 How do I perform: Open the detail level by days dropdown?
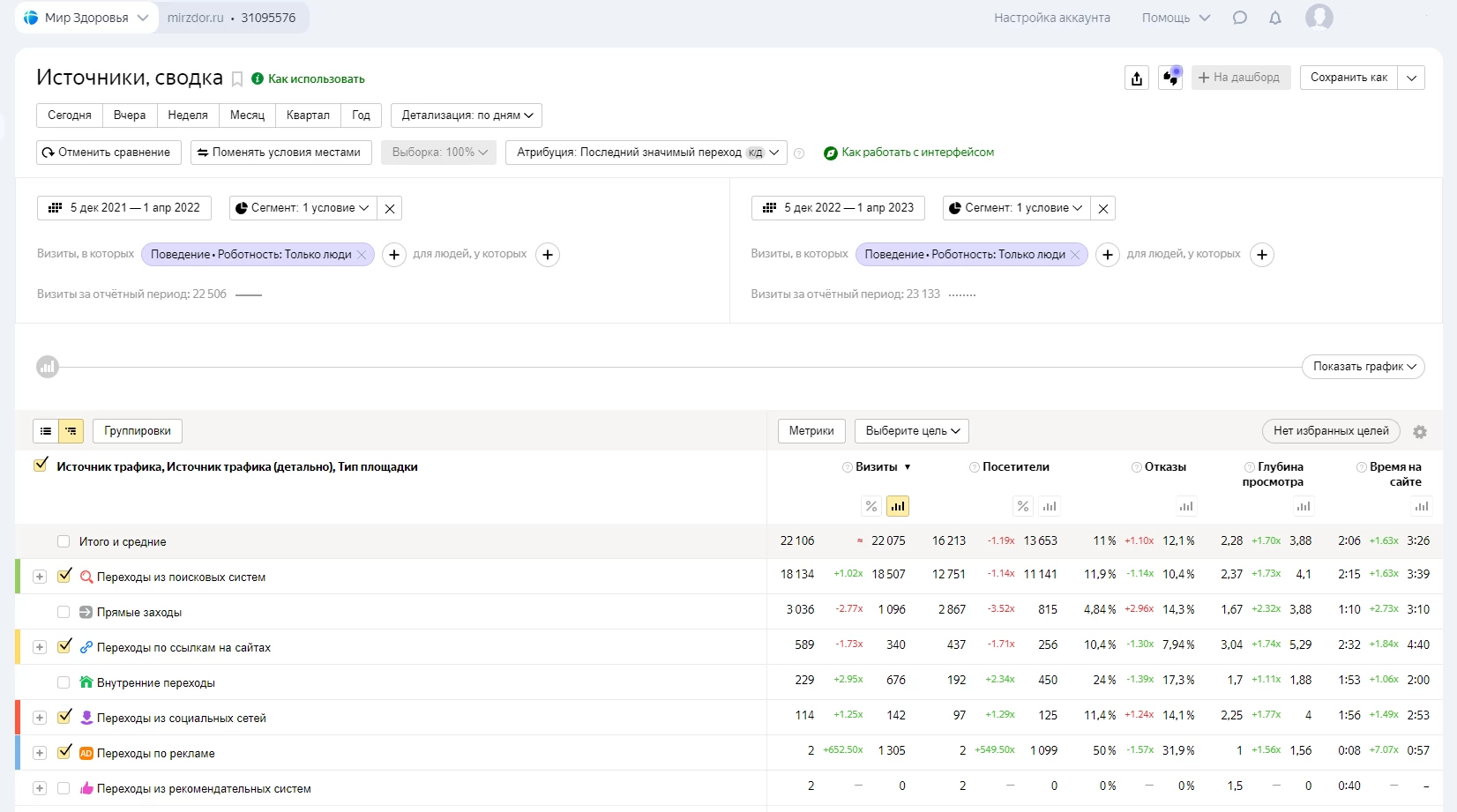click(x=467, y=115)
